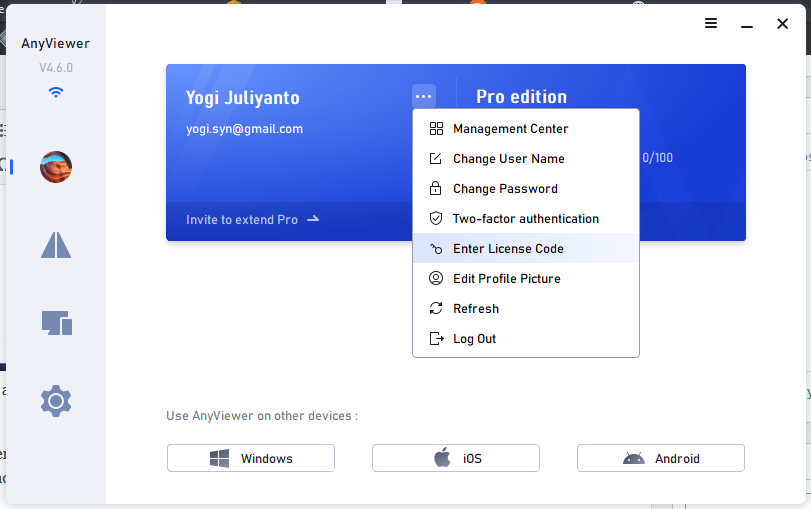Download AnyViewer for Windows

(x=251, y=458)
